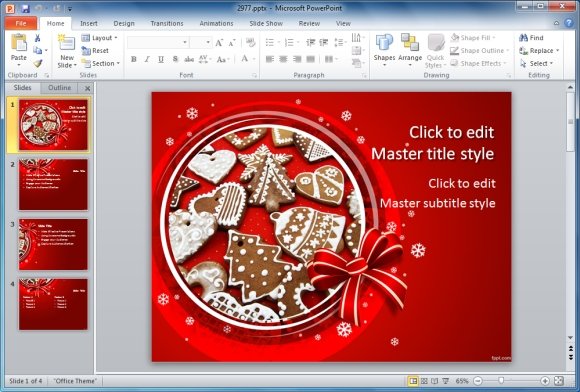Click the Increase List Level indent icon
This screenshot has height=392, width=580.
tap(324, 43)
